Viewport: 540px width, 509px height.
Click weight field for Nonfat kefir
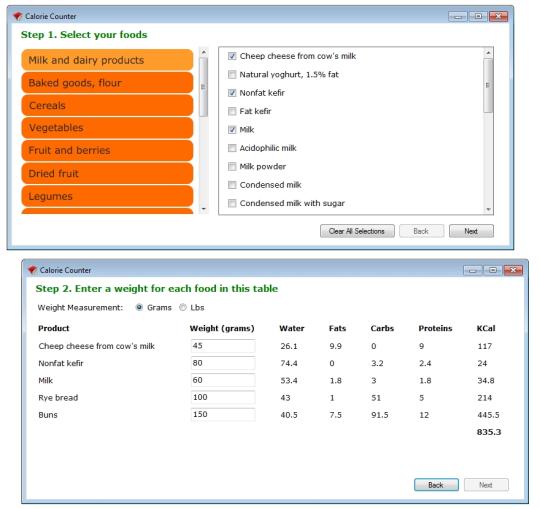[x=223, y=363]
